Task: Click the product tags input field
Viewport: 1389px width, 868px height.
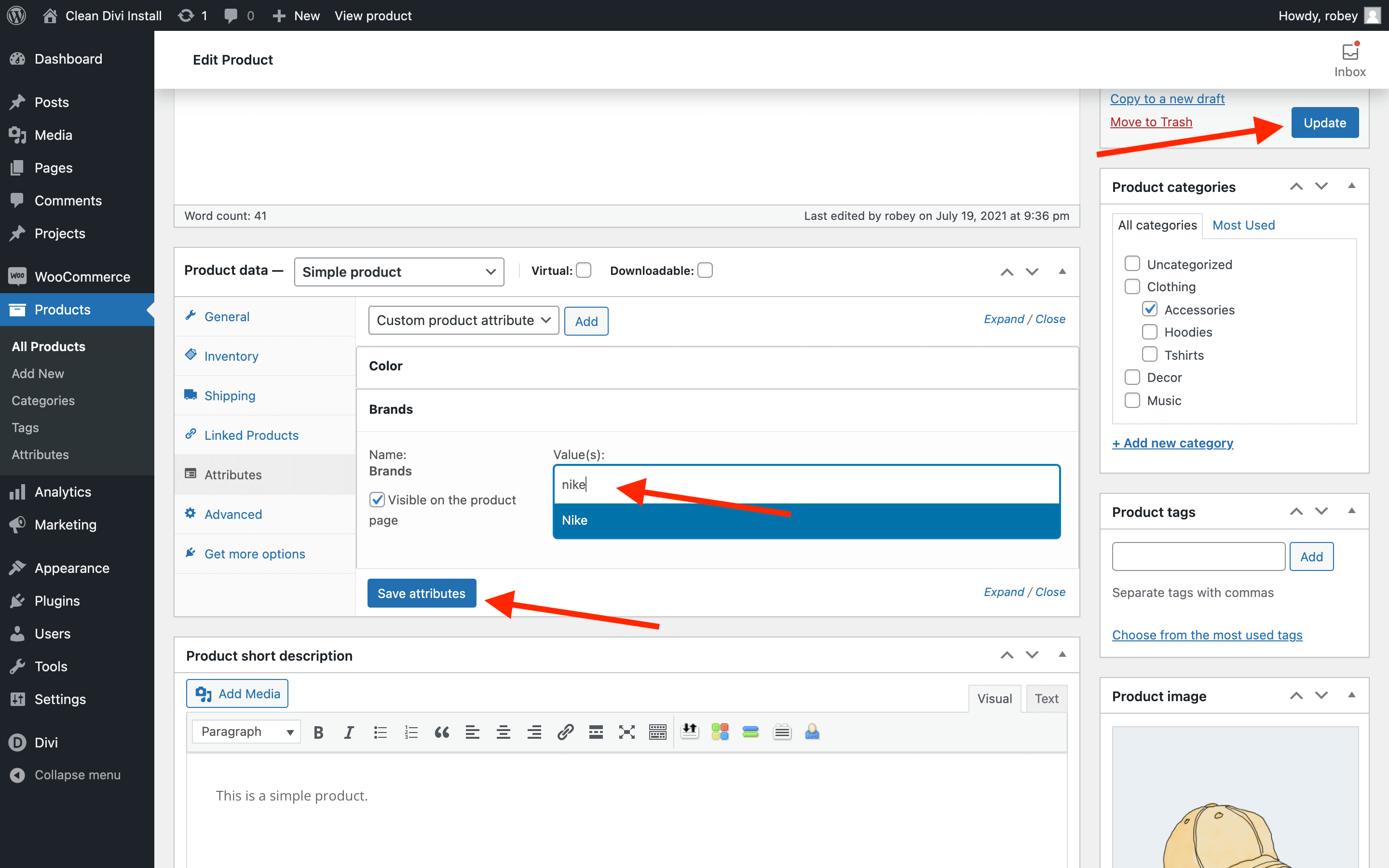Action: pyautogui.click(x=1198, y=556)
